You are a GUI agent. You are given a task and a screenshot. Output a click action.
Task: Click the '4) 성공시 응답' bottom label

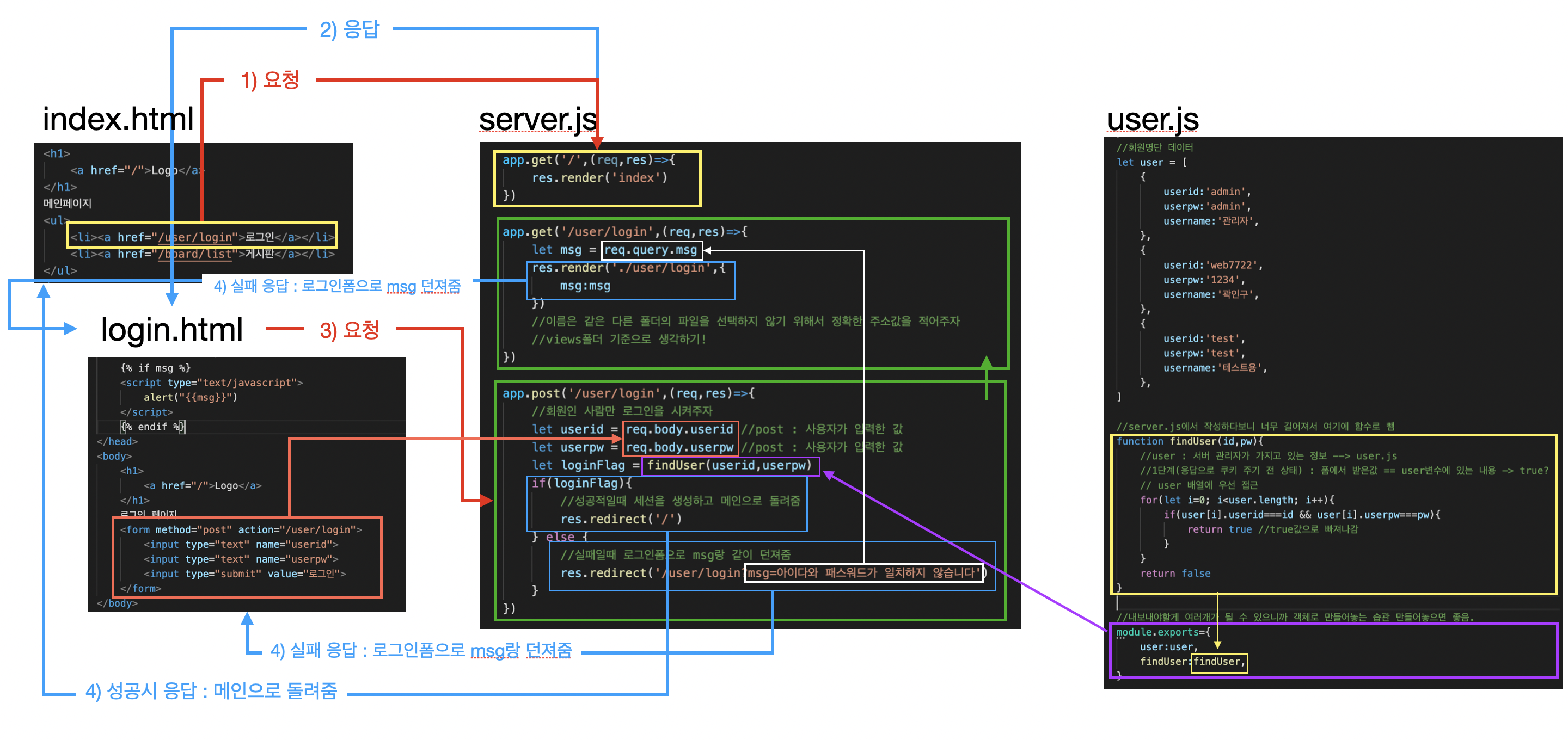(x=211, y=690)
